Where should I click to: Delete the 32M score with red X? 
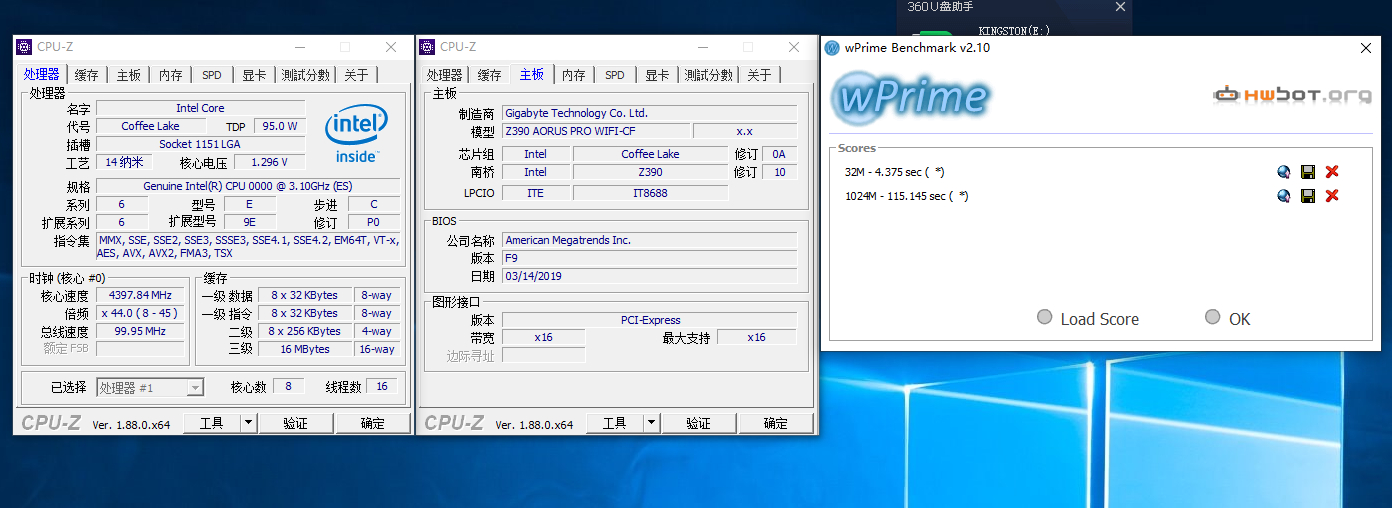click(x=1332, y=172)
